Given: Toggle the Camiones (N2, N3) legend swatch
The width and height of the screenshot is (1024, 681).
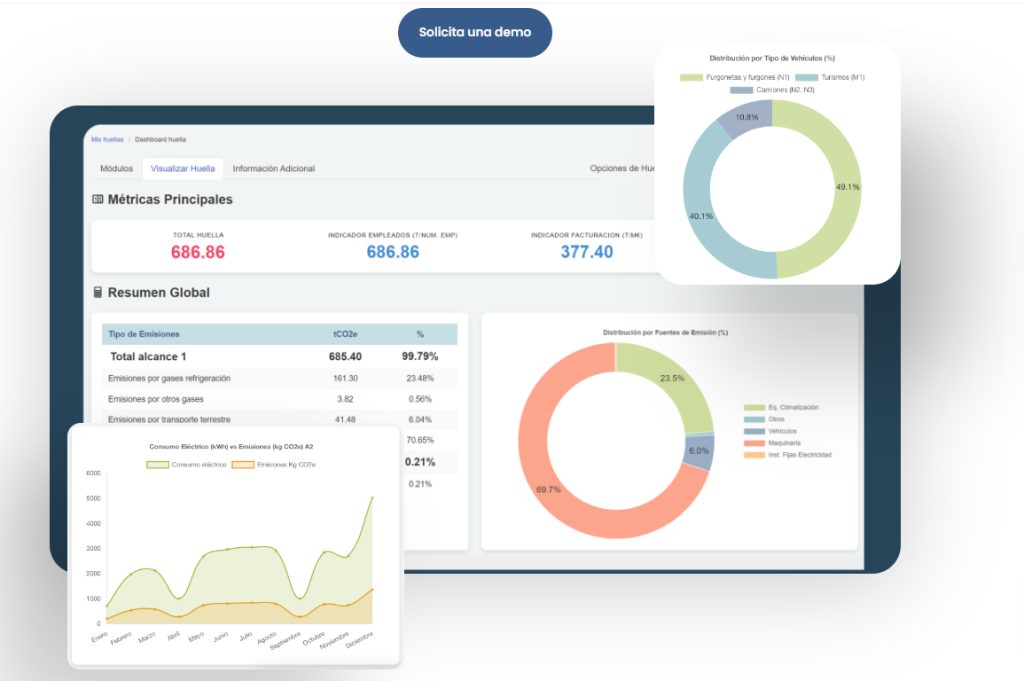Looking at the screenshot, I should click(x=741, y=90).
